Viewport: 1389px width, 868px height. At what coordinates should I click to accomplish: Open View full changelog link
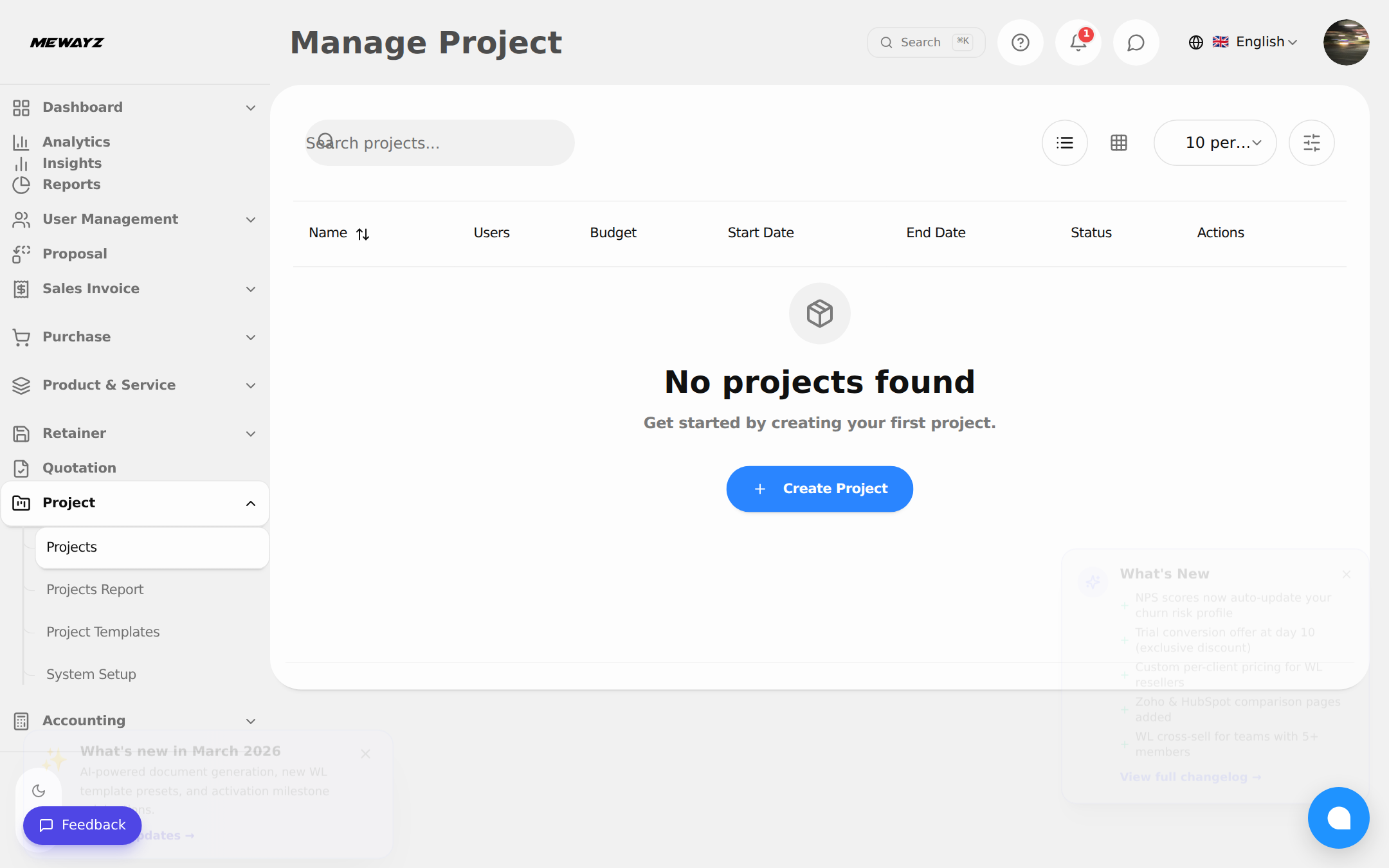pyautogui.click(x=1190, y=777)
